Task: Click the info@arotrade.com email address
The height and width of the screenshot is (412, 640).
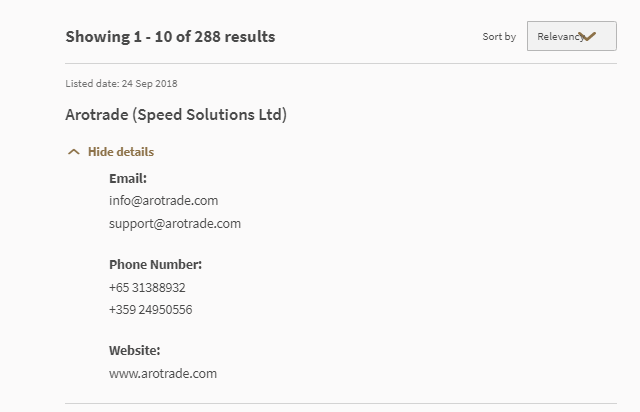Action: [x=163, y=200]
